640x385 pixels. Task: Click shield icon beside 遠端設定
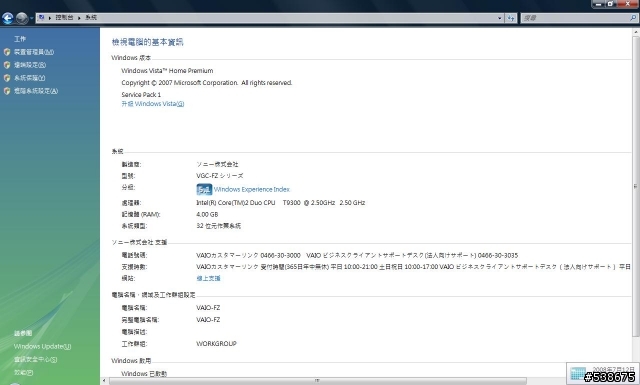[x=7, y=65]
